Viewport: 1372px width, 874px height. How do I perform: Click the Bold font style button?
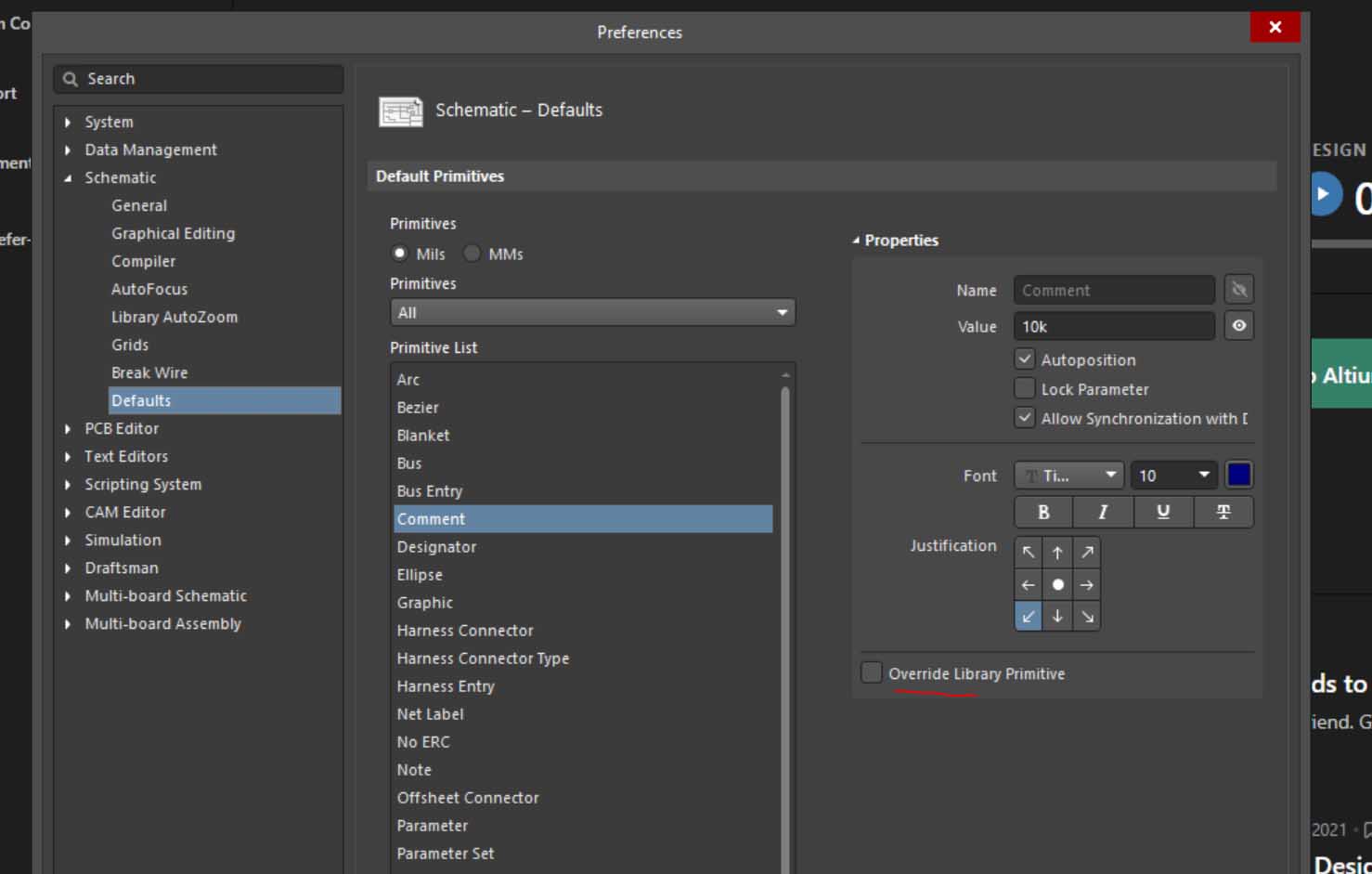click(1043, 513)
